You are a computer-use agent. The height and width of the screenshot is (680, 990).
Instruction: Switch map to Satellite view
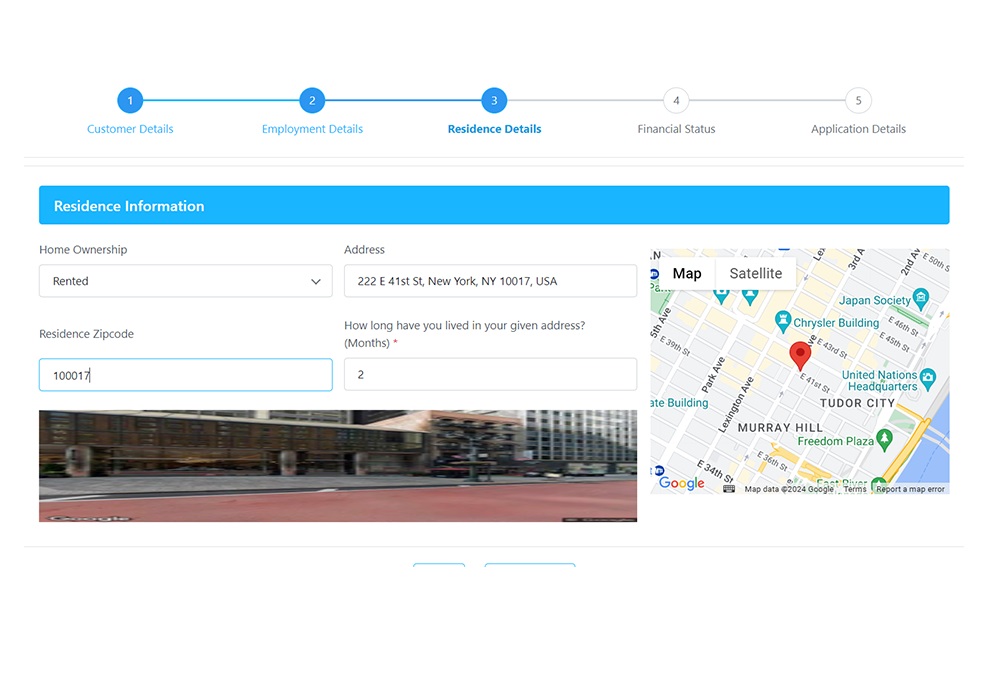tap(755, 274)
